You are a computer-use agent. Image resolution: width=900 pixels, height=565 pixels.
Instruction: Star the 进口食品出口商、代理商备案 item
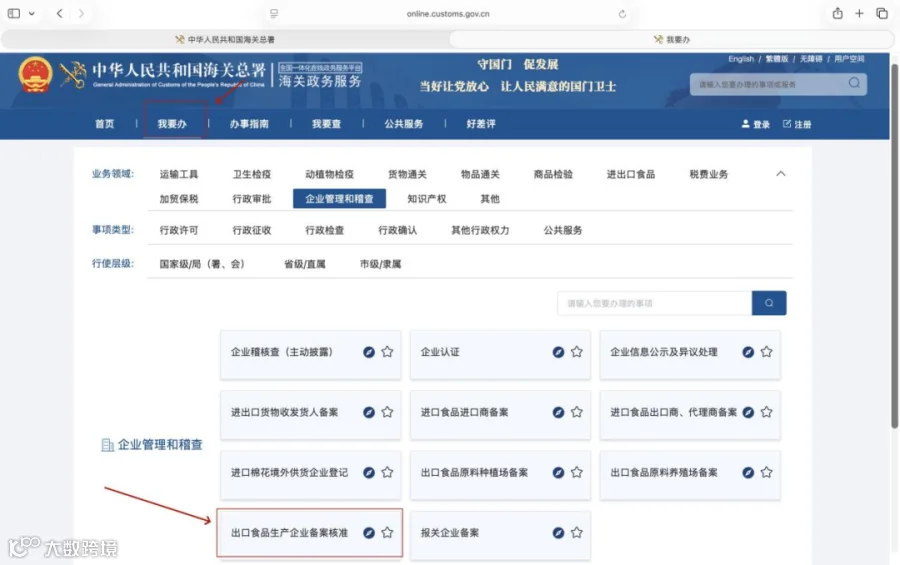click(x=766, y=412)
